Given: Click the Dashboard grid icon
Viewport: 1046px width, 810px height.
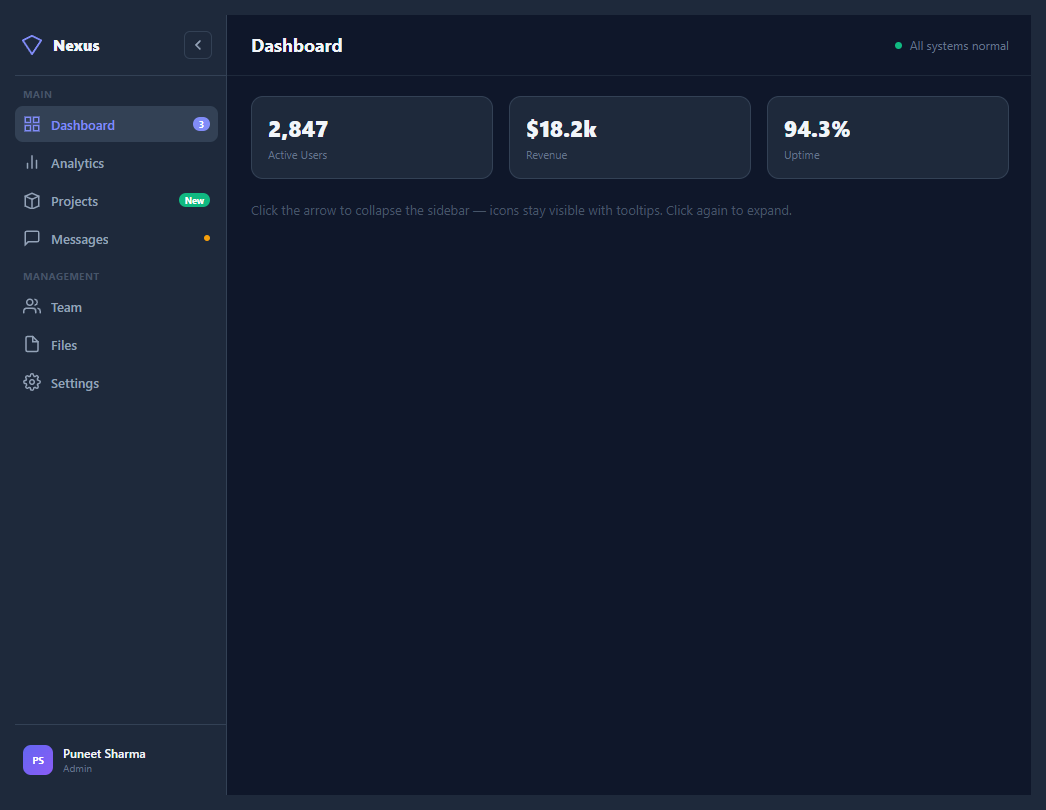Looking at the screenshot, I should pyautogui.click(x=32, y=125).
